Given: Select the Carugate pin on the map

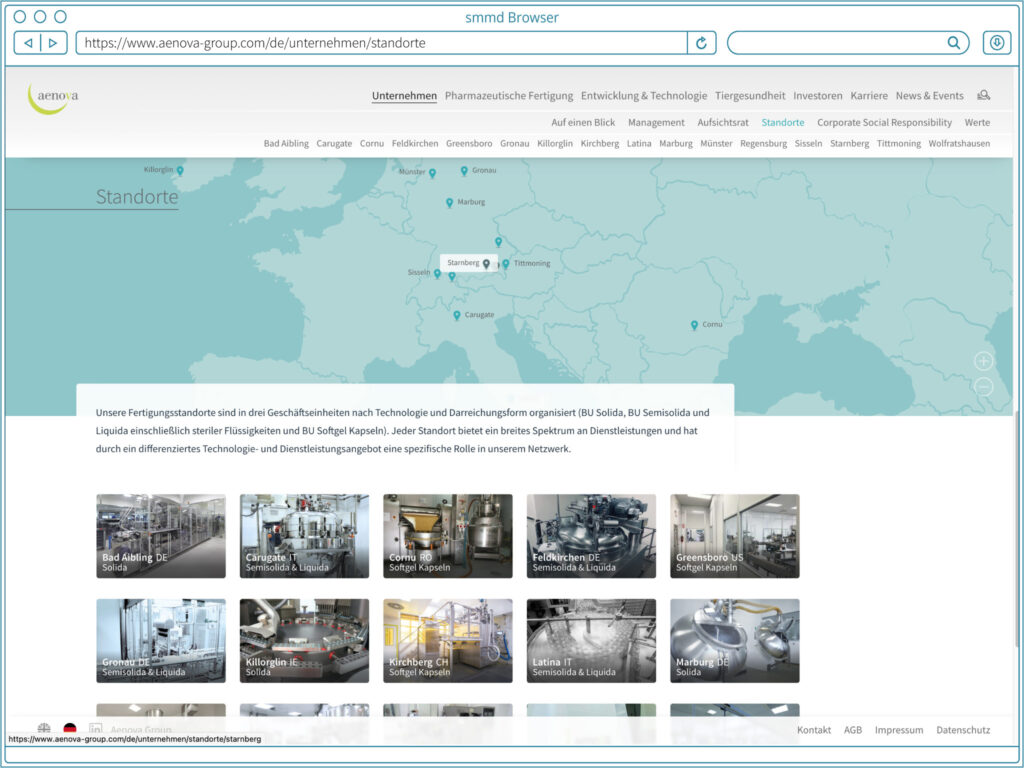Looking at the screenshot, I should (457, 316).
